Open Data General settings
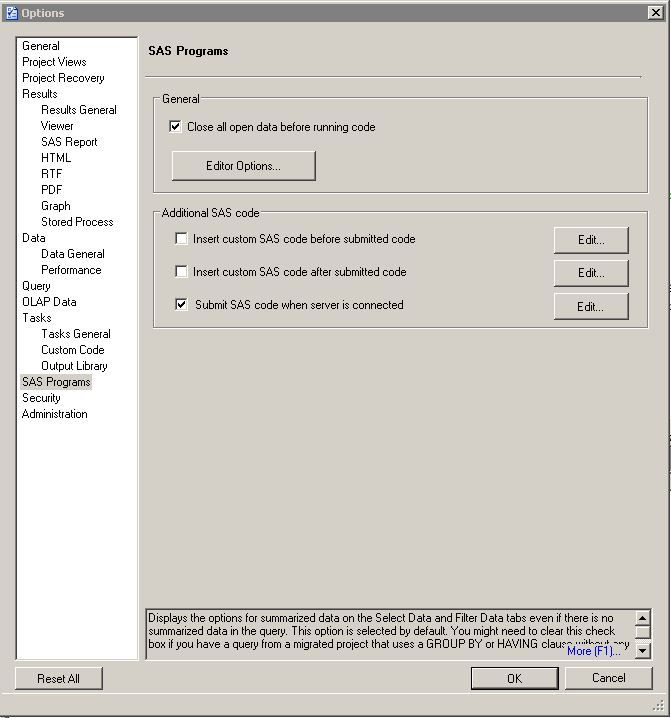This screenshot has height=718, width=671. 73,254
